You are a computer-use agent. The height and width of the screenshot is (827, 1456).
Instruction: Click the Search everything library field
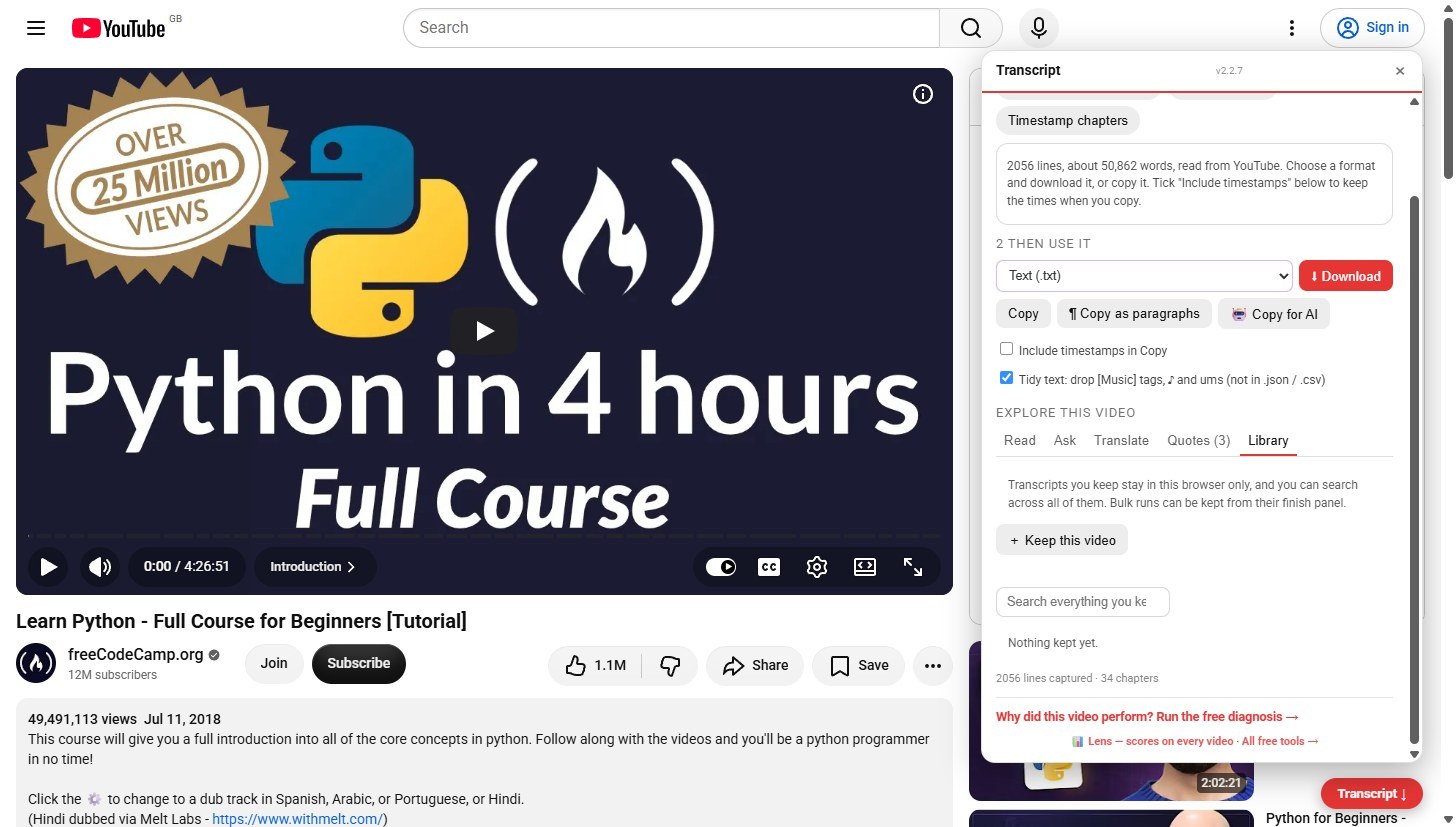coord(1083,602)
